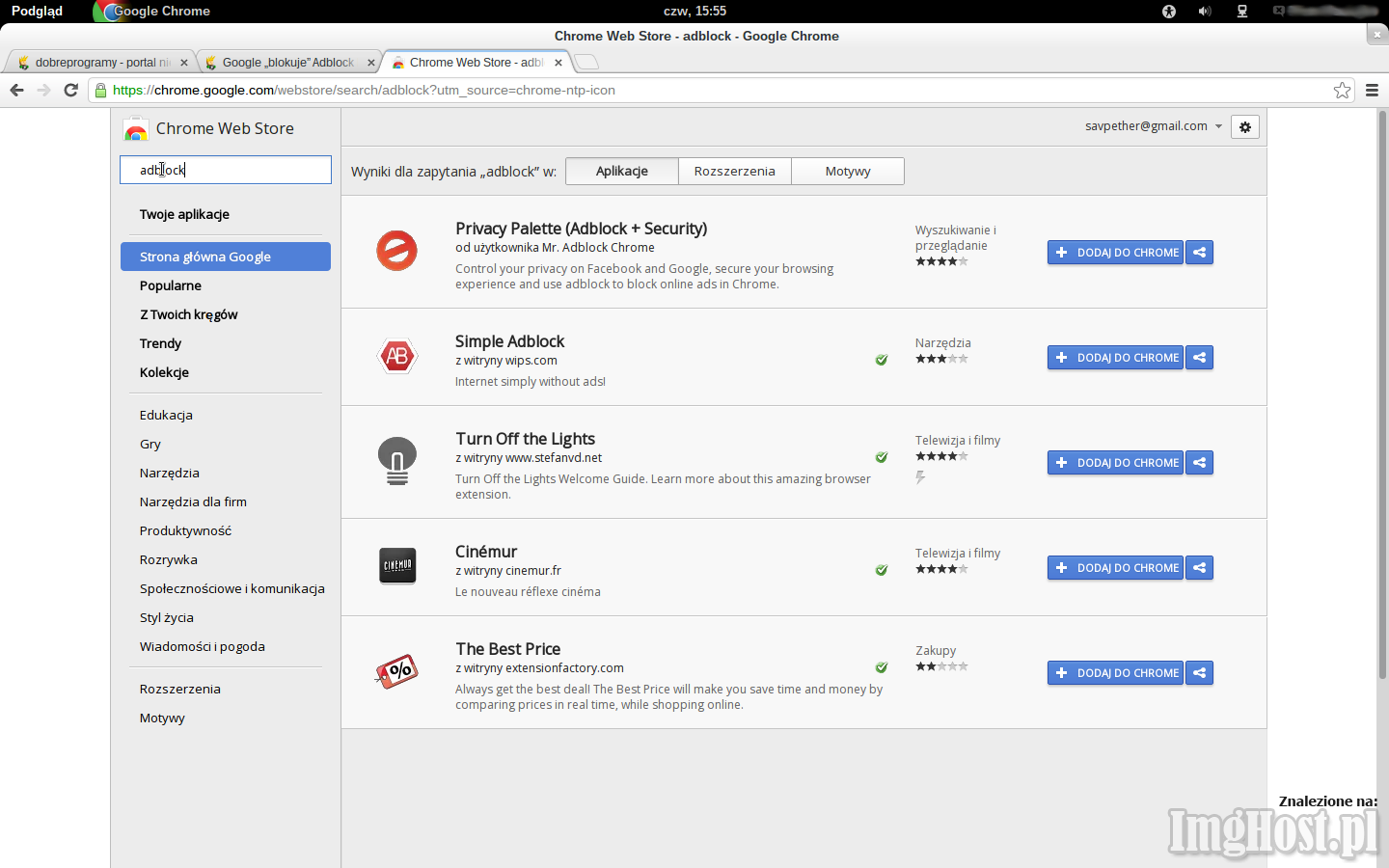Open the Simple Adblock title link
1389x868 pixels.
(x=509, y=341)
